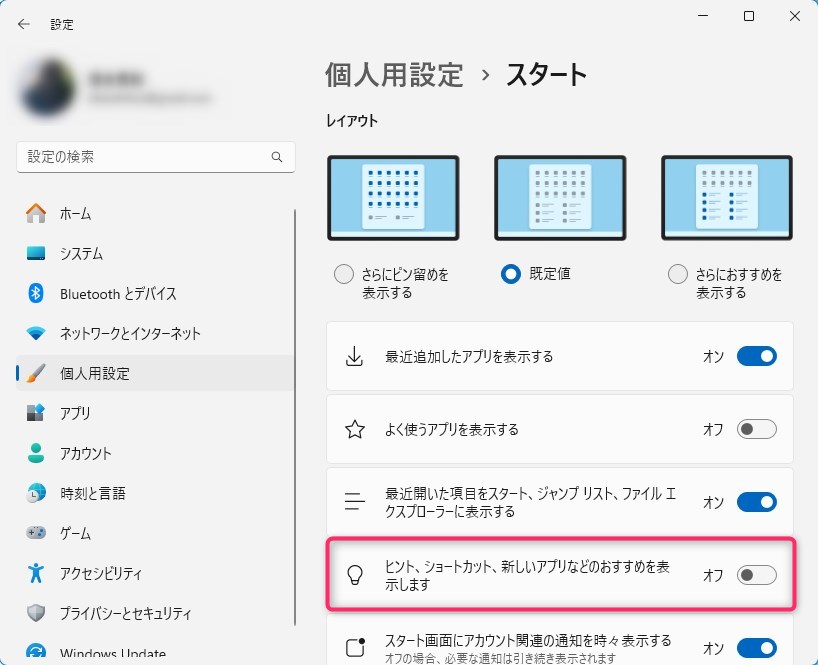This screenshot has height=665, width=818.
Task: Click the more-pins layout preview thumbnail
Action: click(393, 198)
